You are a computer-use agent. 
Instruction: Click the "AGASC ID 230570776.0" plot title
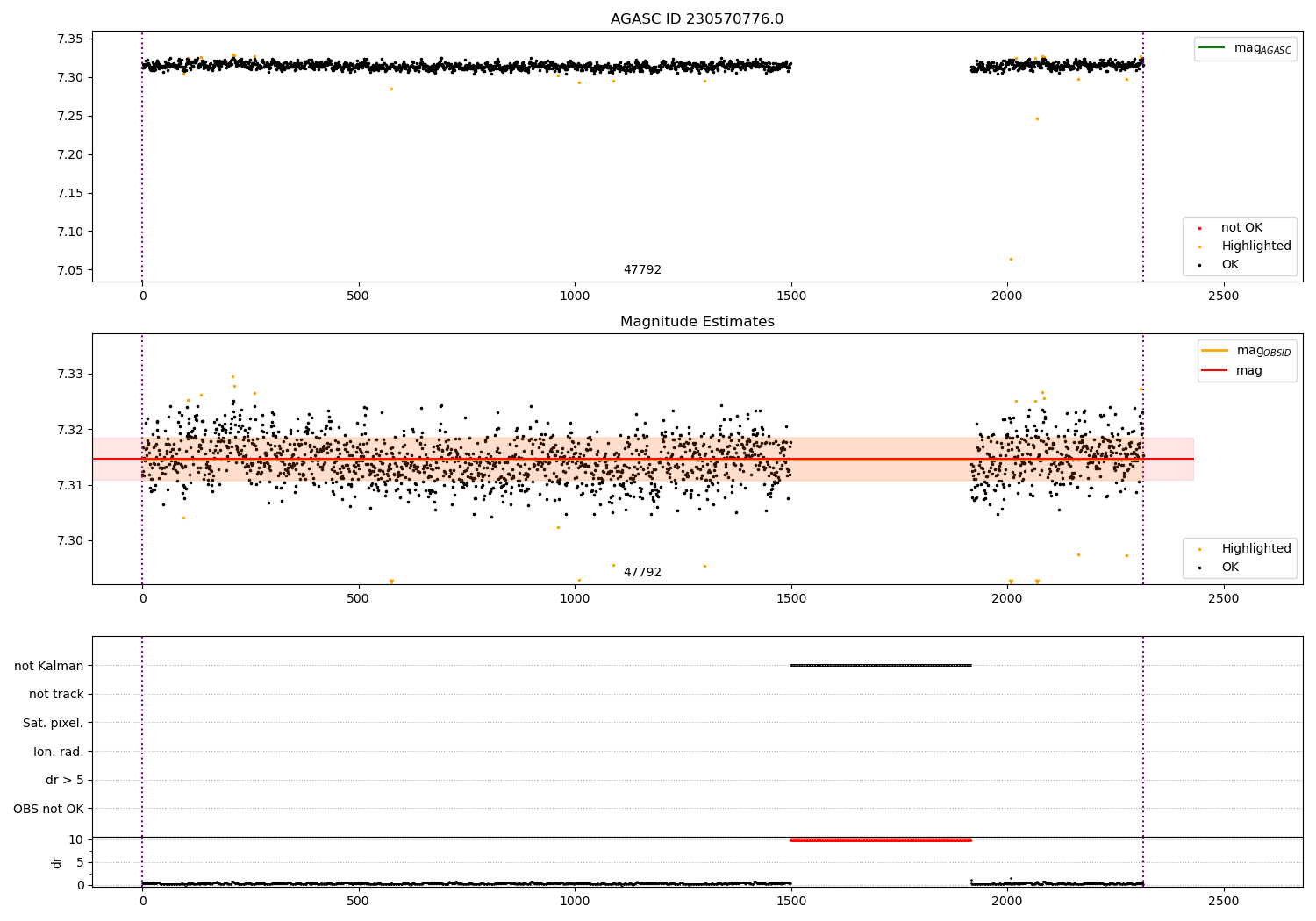click(x=697, y=18)
